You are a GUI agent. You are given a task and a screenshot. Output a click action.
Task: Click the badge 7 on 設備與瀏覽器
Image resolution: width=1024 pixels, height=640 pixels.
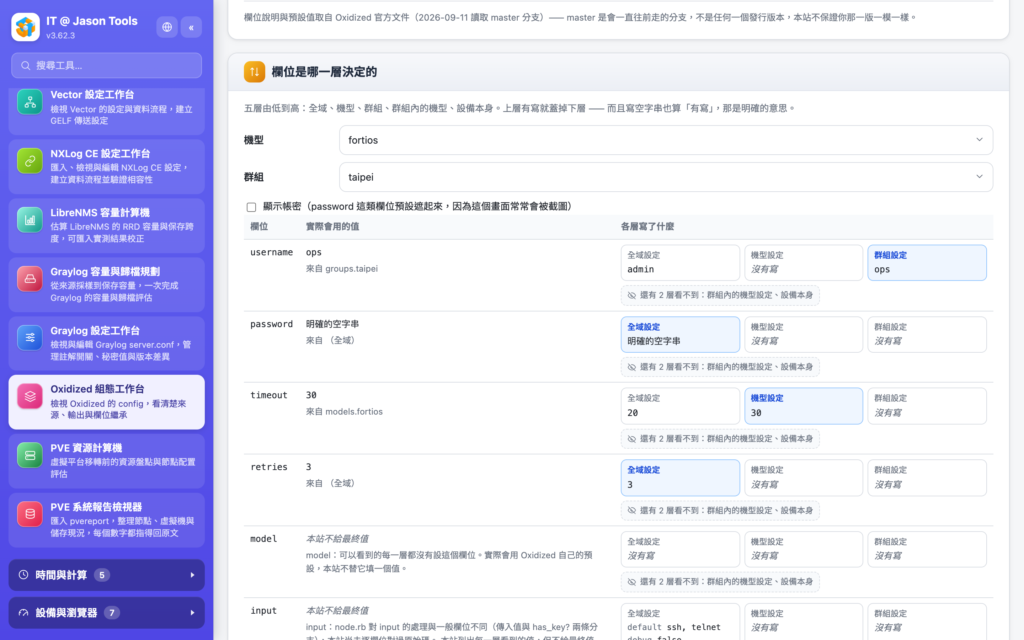coord(112,613)
